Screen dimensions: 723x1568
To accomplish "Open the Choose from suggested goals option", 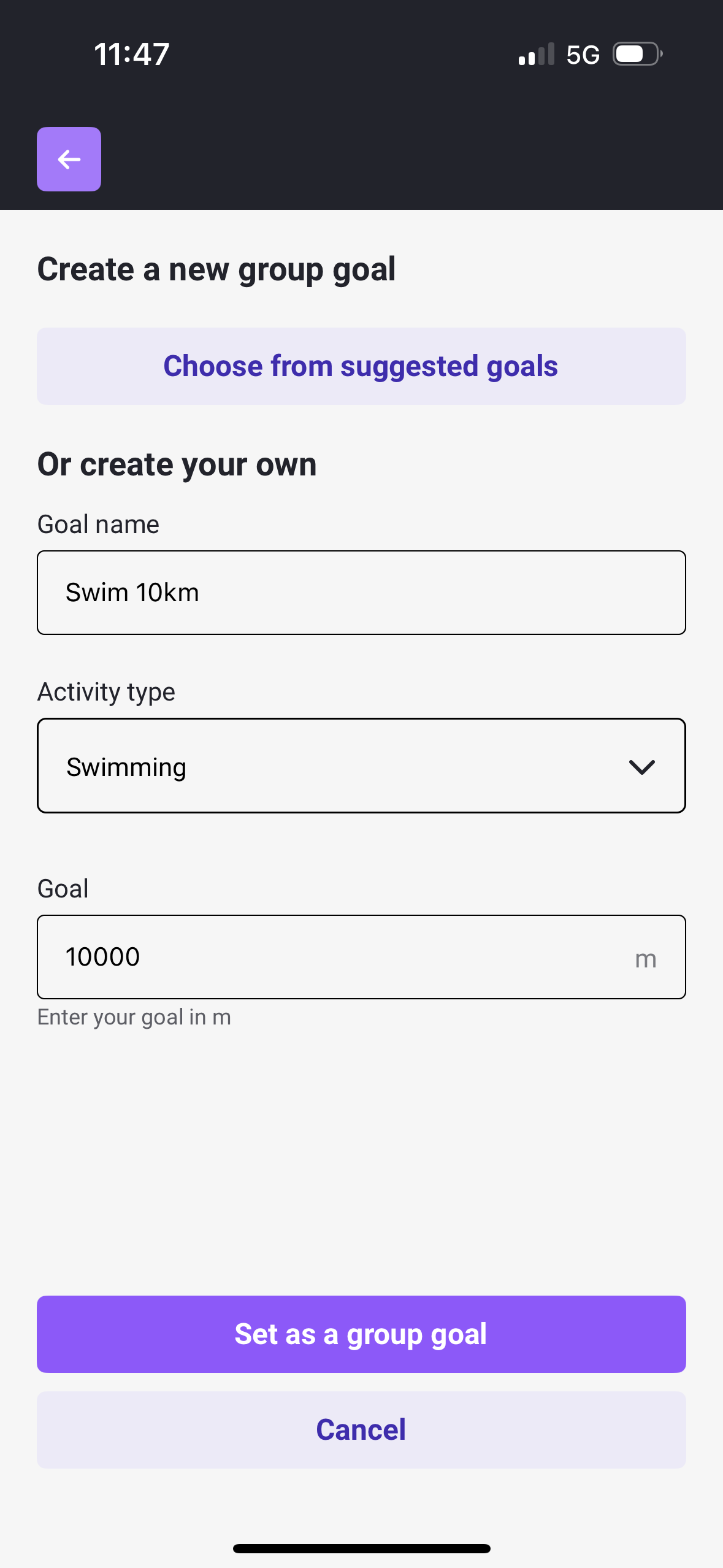I will pos(361,366).
